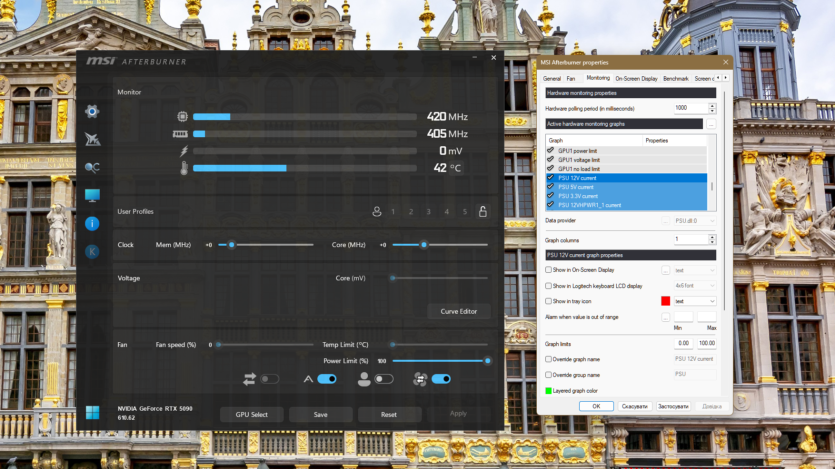Select user profile slot 5
The width and height of the screenshot is (835, 469).
coord(464,212)
